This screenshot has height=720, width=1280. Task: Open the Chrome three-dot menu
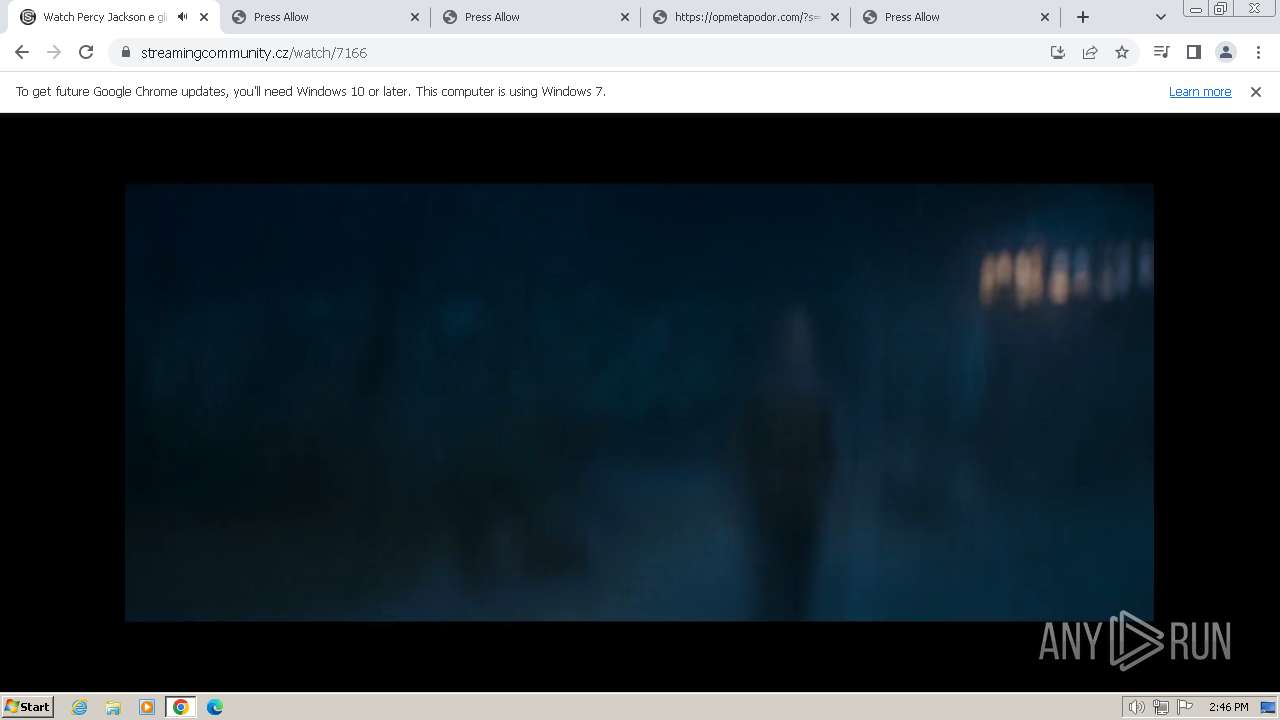click(x=1257, y=52)
